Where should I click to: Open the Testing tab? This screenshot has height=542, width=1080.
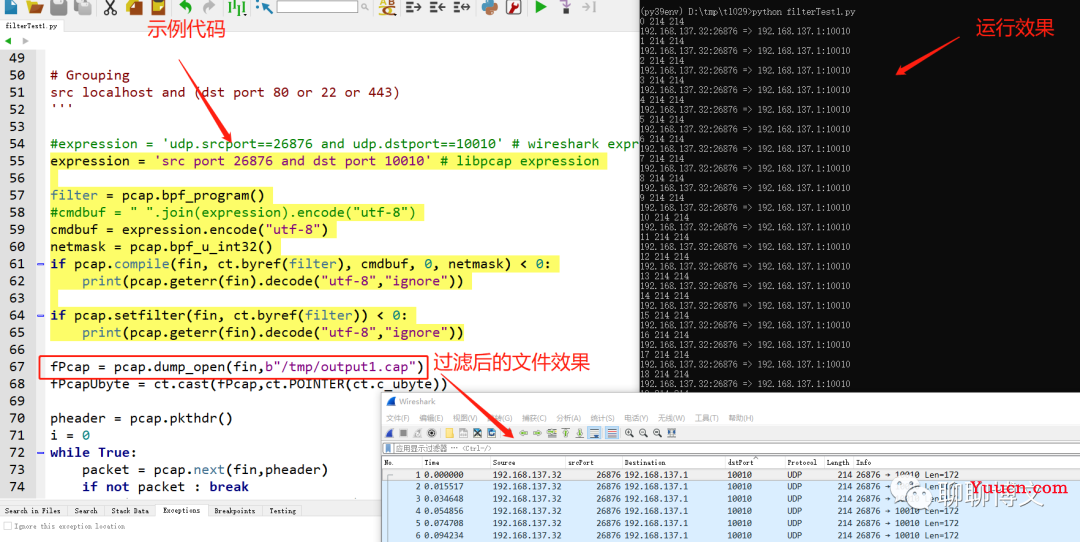[x=282, y=511]
